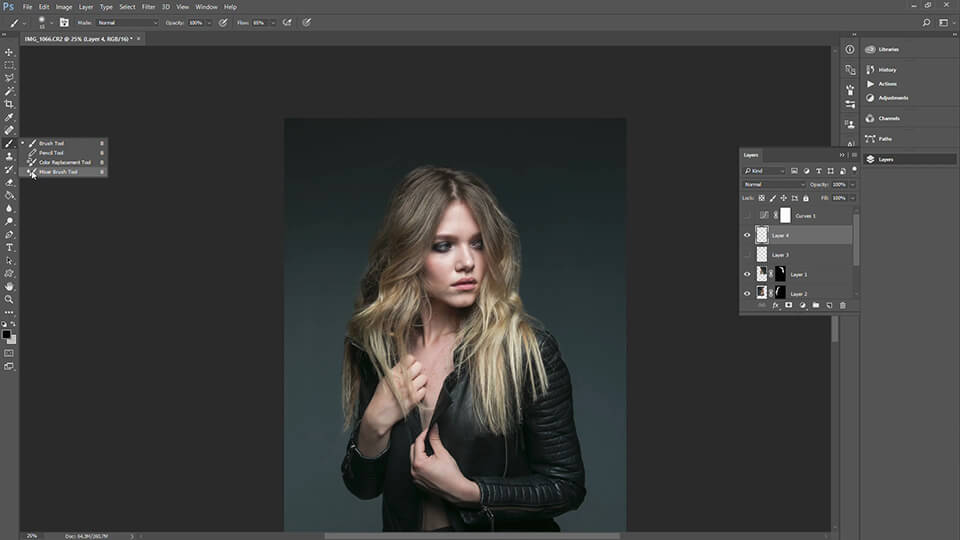Open the layer Kind filter dropdown
This screenshot has width=960, height=540.
tap(764, 171)
